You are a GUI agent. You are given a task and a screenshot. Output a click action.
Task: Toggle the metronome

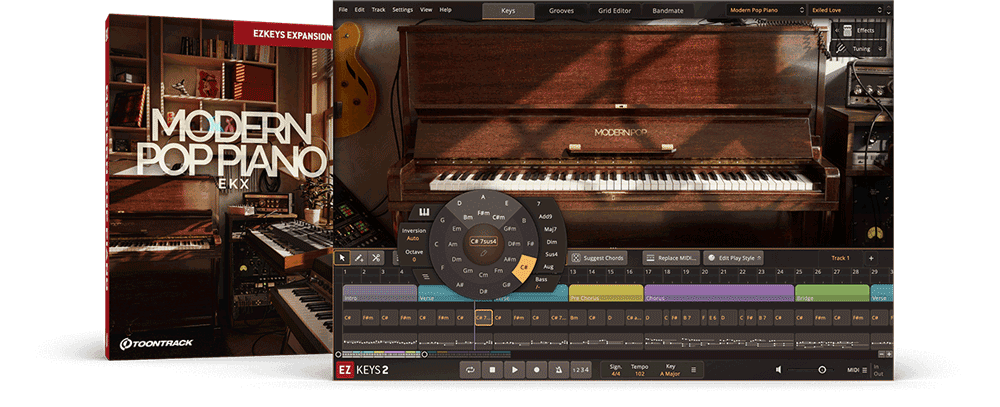[x=557, y=369]
